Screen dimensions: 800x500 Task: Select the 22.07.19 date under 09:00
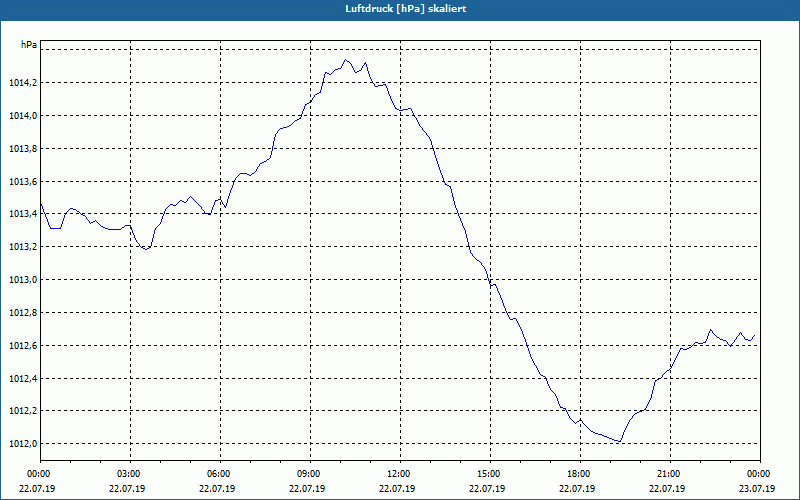pyautogui.click(x=307, y=489)
